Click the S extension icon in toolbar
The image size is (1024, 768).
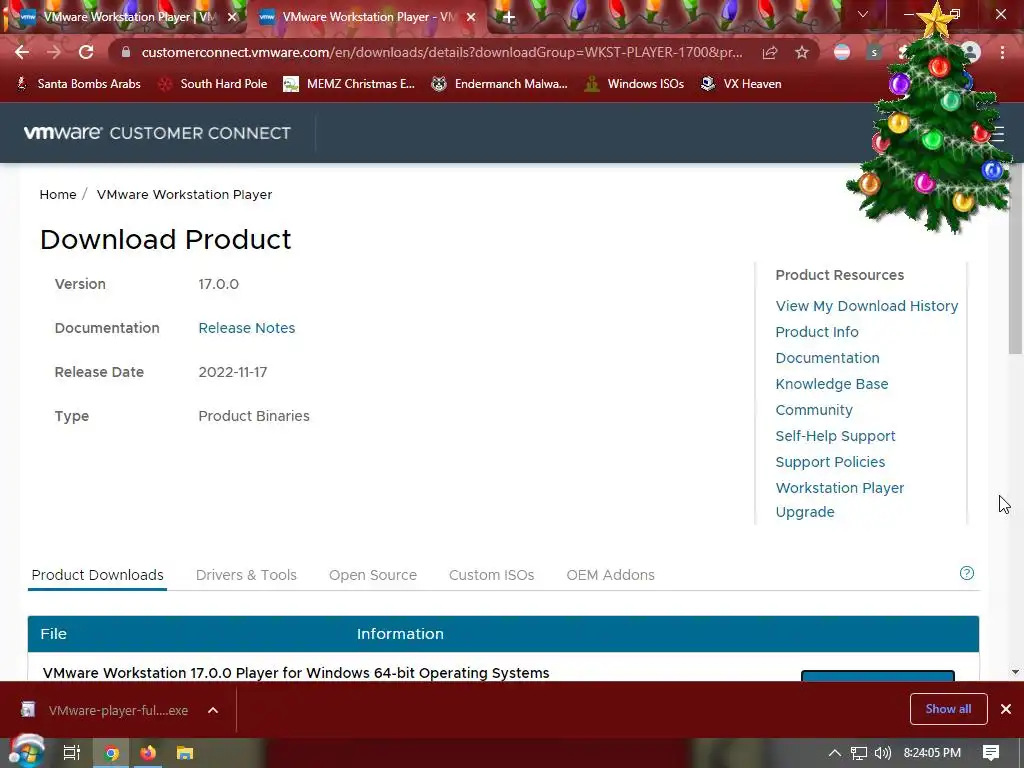[874, 52]
